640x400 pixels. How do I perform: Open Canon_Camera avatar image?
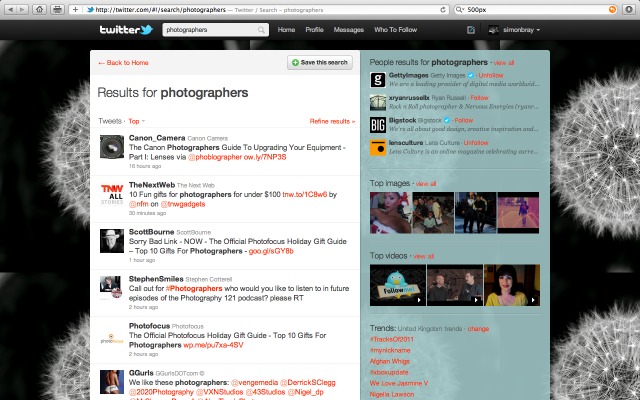112,147
